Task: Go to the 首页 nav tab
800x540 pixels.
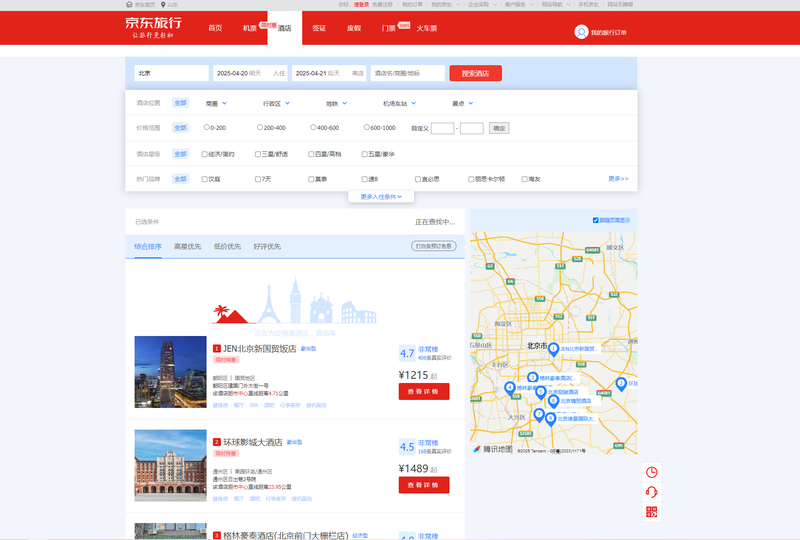Action: coord(215,28)
